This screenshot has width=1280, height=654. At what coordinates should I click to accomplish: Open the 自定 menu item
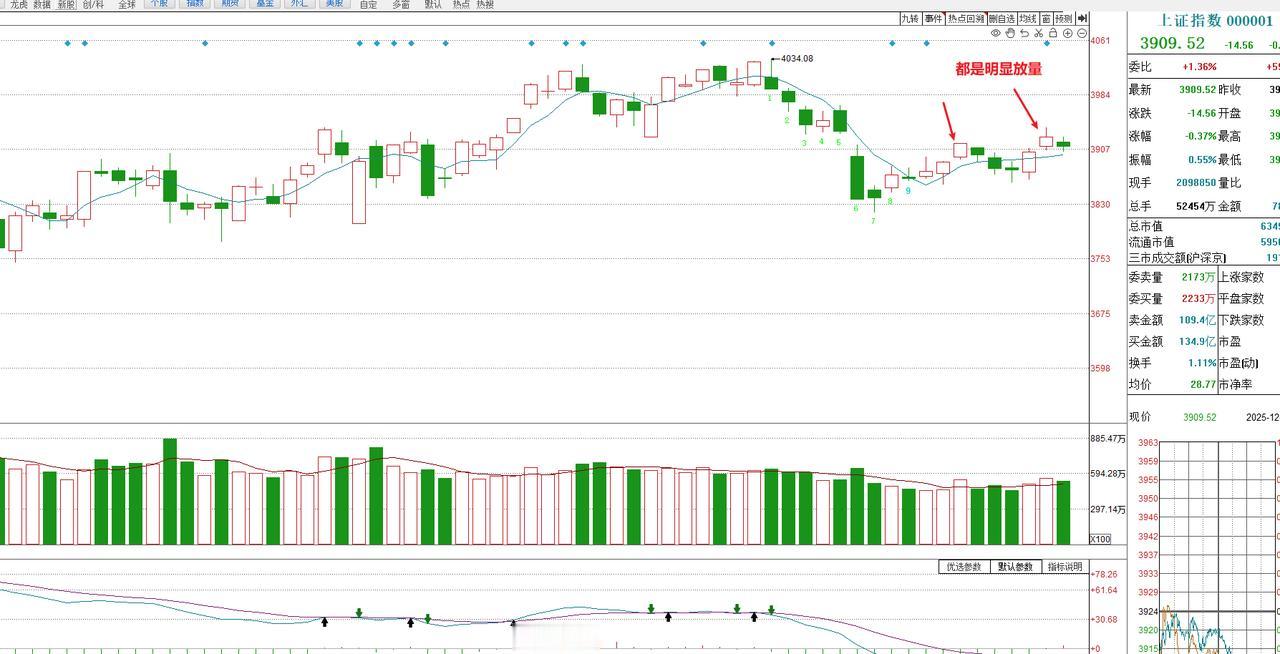369,5
